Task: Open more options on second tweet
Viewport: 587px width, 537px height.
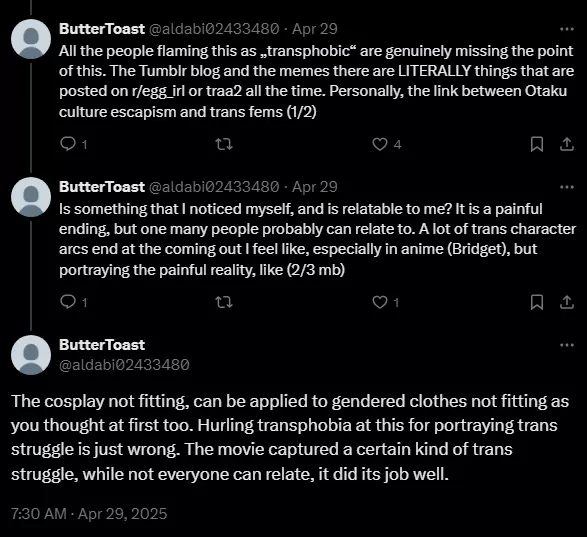Action: pos(567,187)
